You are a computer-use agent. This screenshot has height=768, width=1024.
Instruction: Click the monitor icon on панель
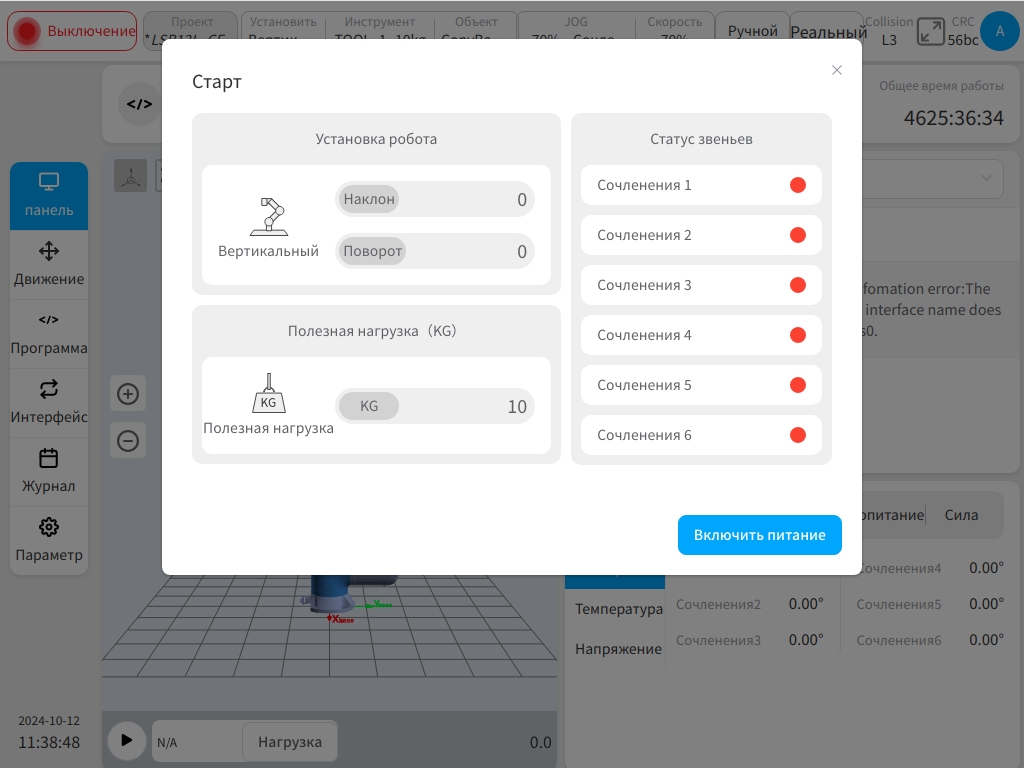pyautogui.click(x=49, y=182)
